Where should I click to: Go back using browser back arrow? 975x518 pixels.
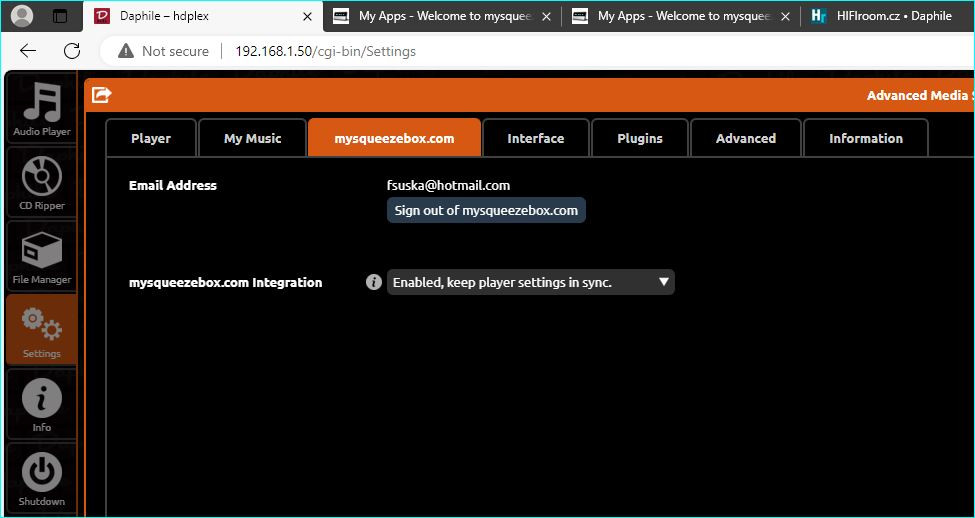28,51
